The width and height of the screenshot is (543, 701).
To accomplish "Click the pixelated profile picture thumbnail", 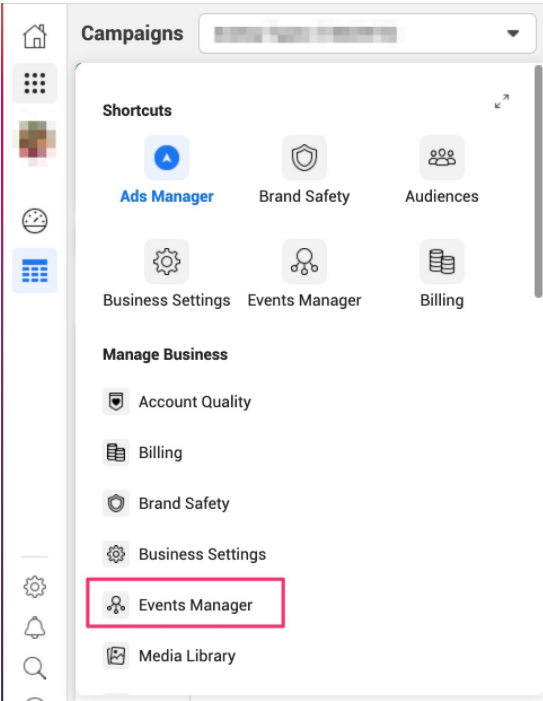I will pyautogui.click(x=35, y=141).
